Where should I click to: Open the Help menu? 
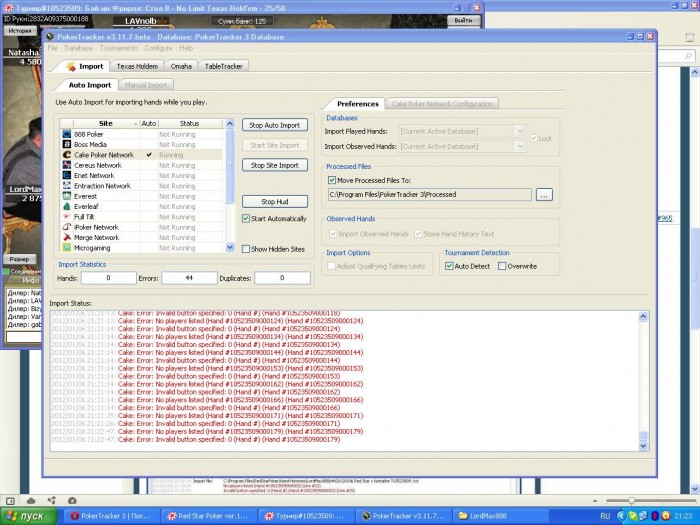(x=186, y=48)
